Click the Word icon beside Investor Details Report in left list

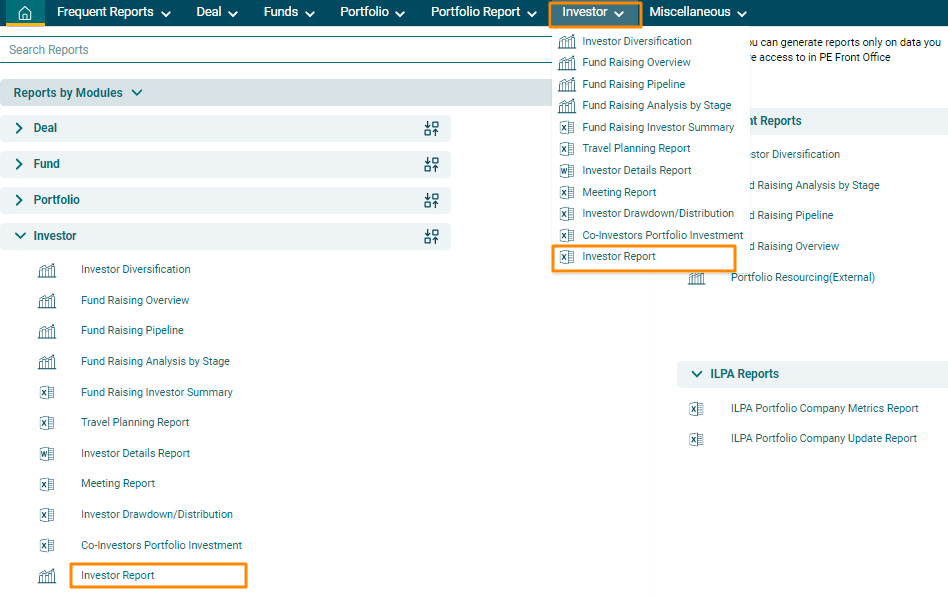click(x=47, y=453)
